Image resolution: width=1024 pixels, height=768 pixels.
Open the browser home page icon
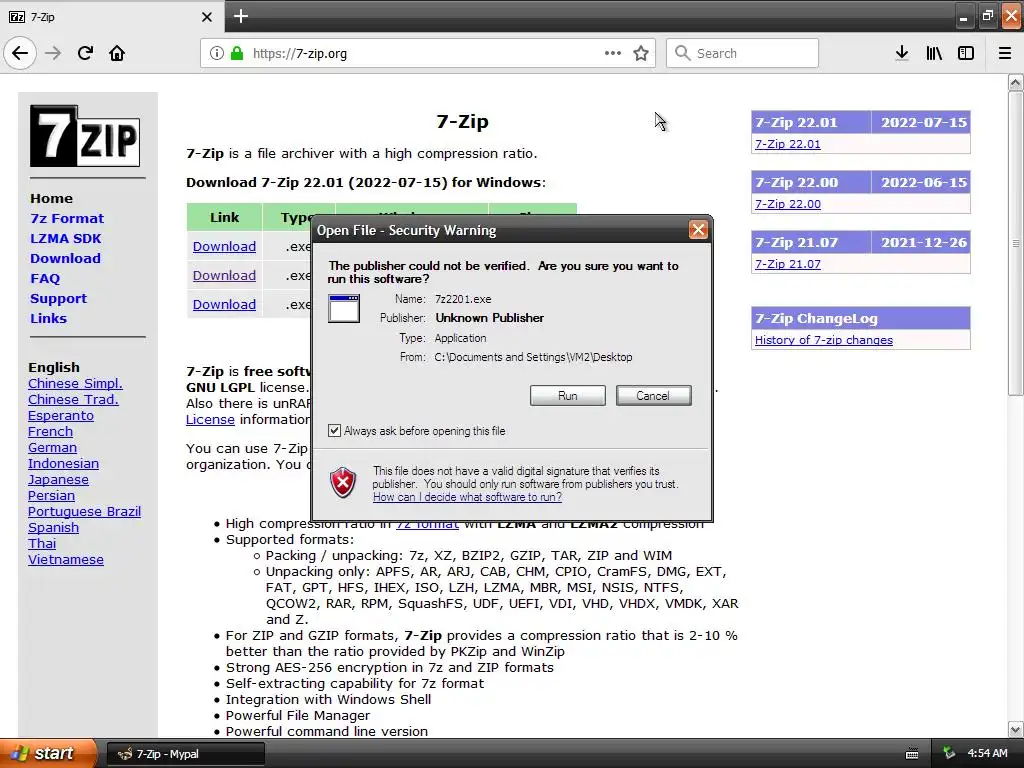(x=117, y=53)
